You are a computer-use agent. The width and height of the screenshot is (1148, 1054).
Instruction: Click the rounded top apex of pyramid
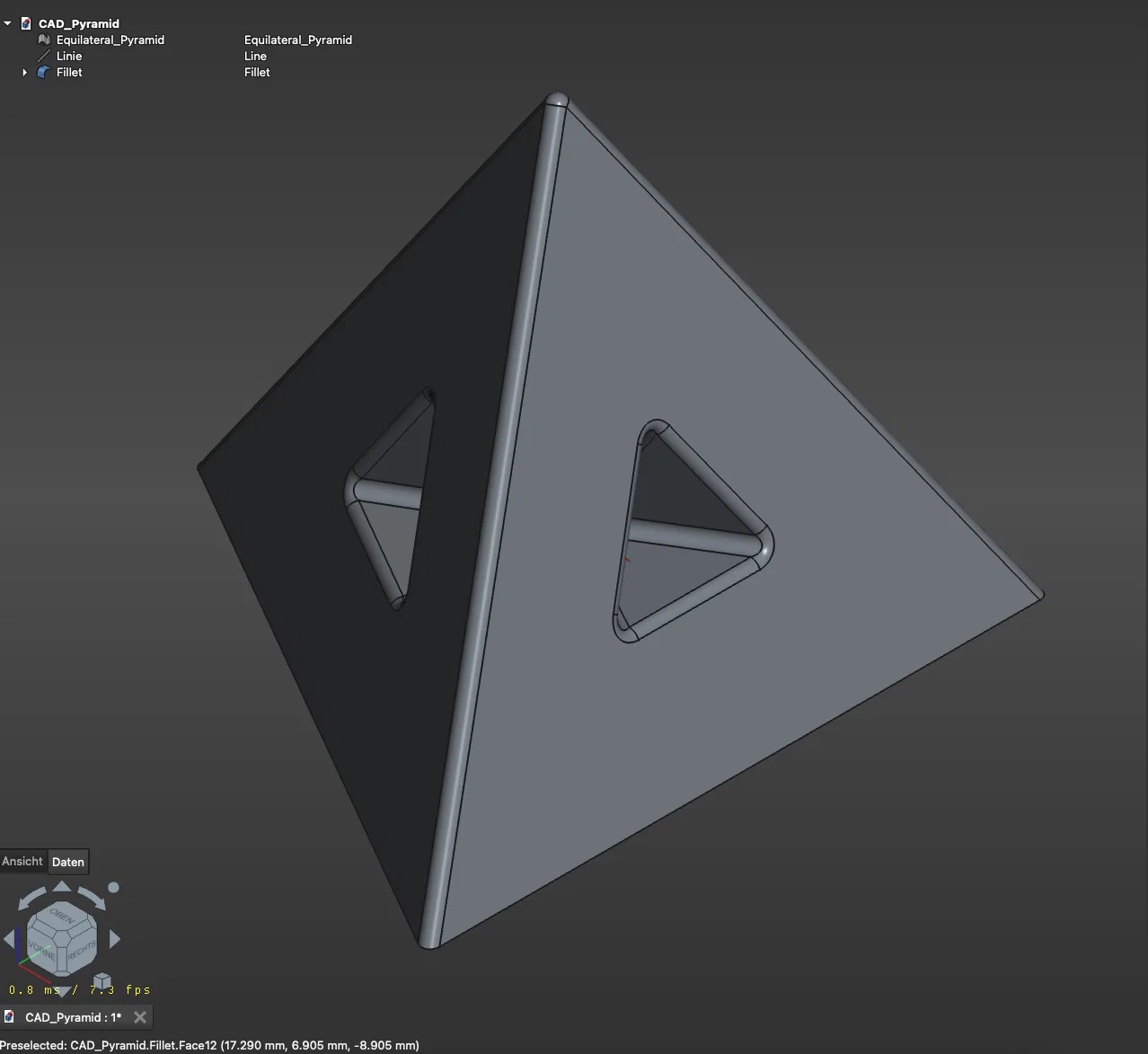(556, 100)
